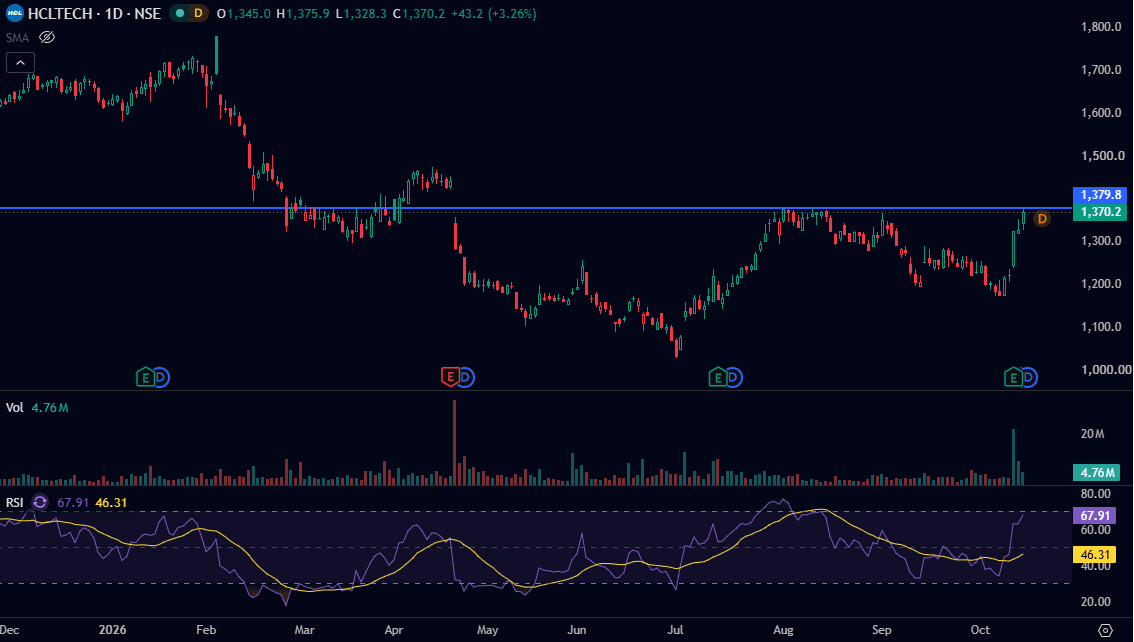This screenshot has width=1134, height=642.
Task: Click the 80.00 RSI axis label
Action: click(1096, 494)
